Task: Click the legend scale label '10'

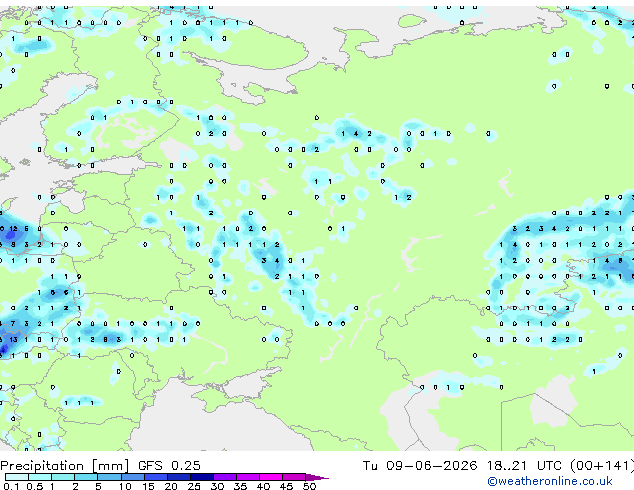Action: pyautogui.click(x=125, y=486)
